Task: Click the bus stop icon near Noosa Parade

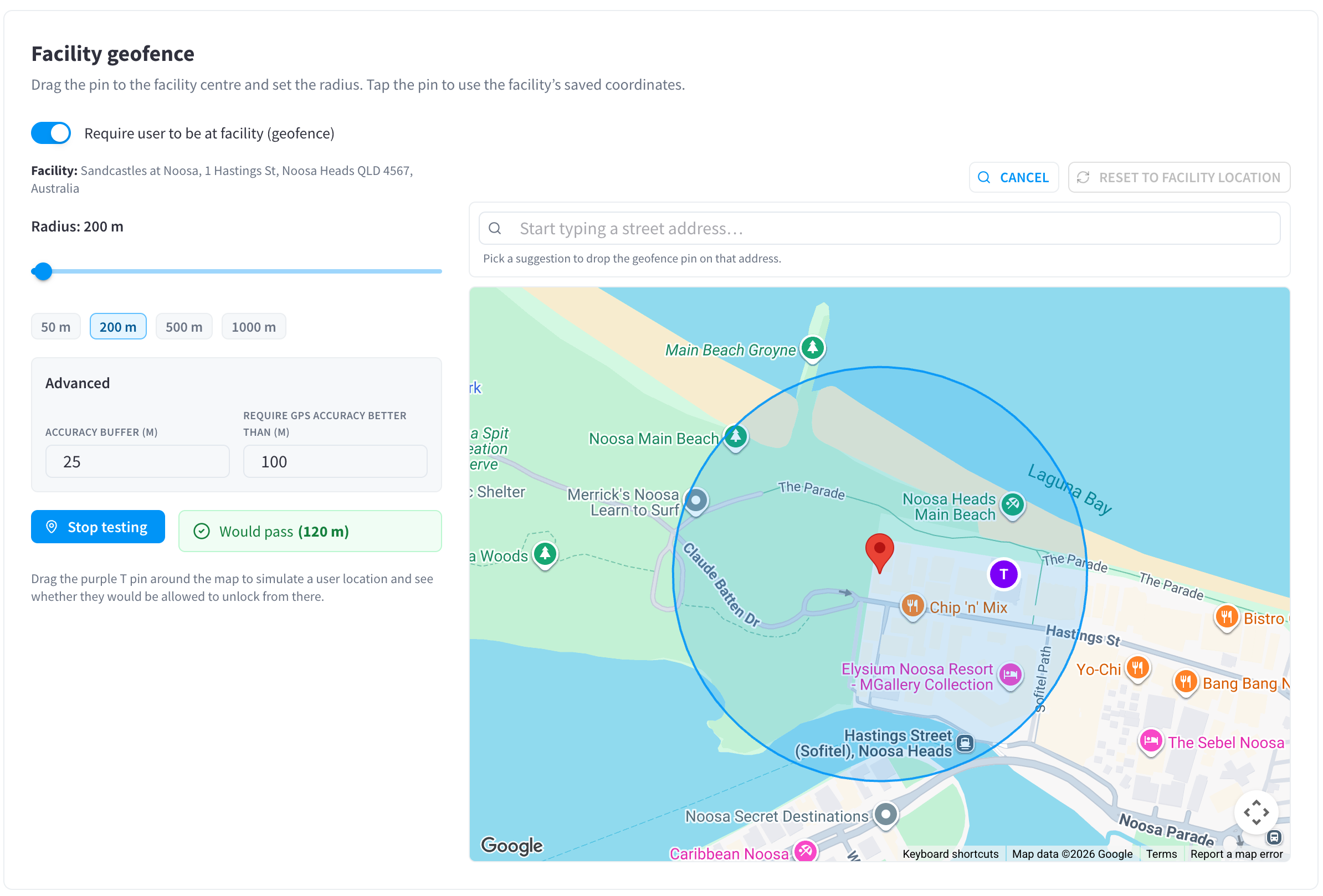Action: pyautogui.click(x=1274, y=837)
